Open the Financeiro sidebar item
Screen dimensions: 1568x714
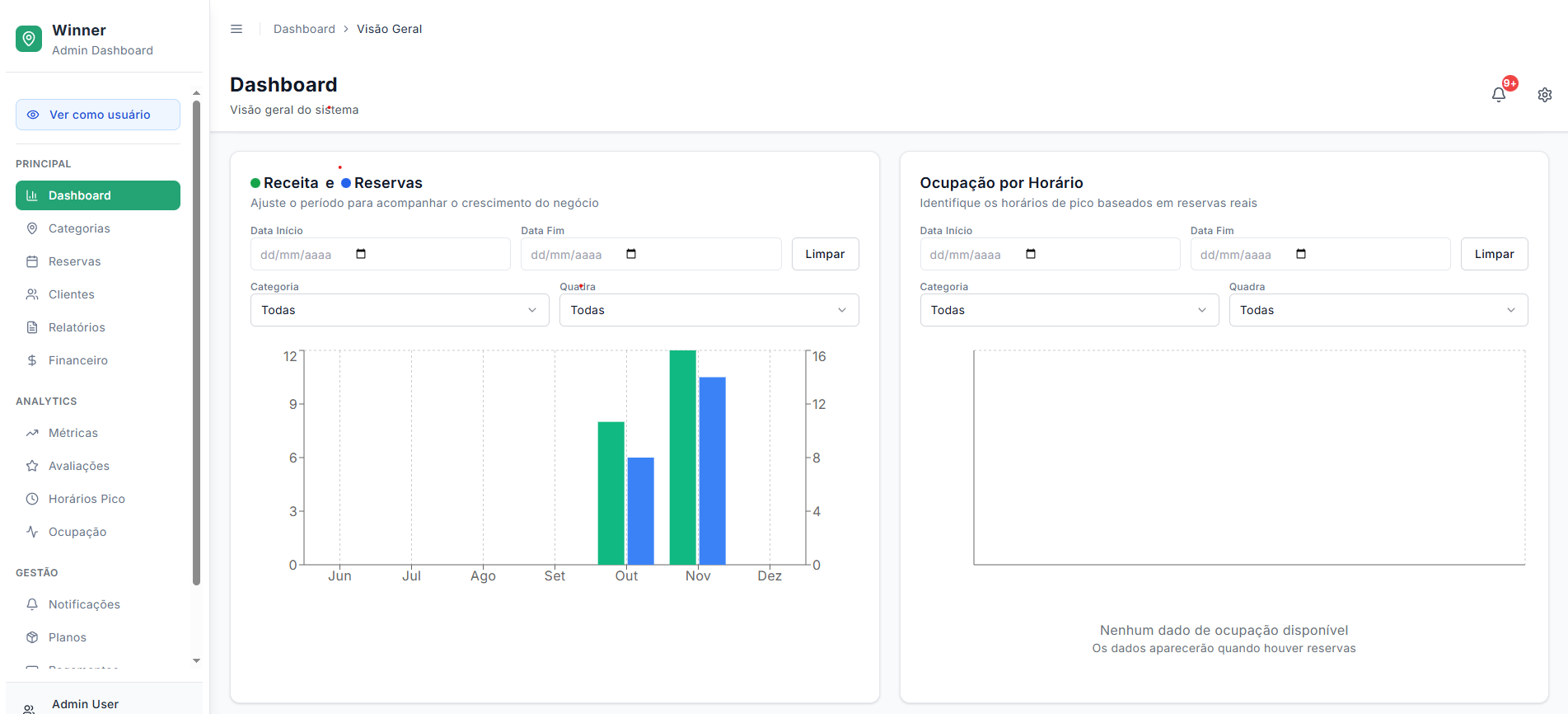[77, 360]
